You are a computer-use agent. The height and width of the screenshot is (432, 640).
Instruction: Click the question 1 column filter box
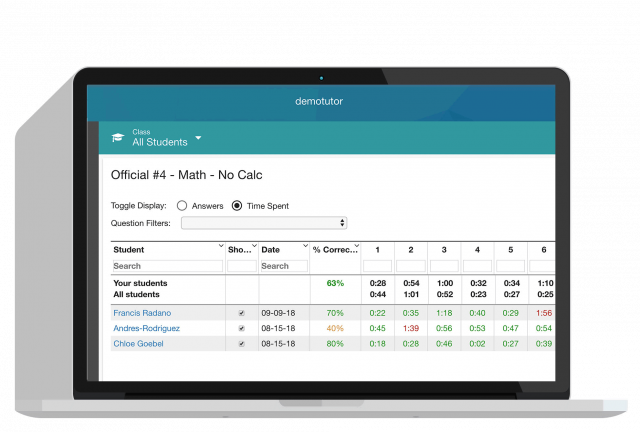pyautogui.click(x=377, y=266)
